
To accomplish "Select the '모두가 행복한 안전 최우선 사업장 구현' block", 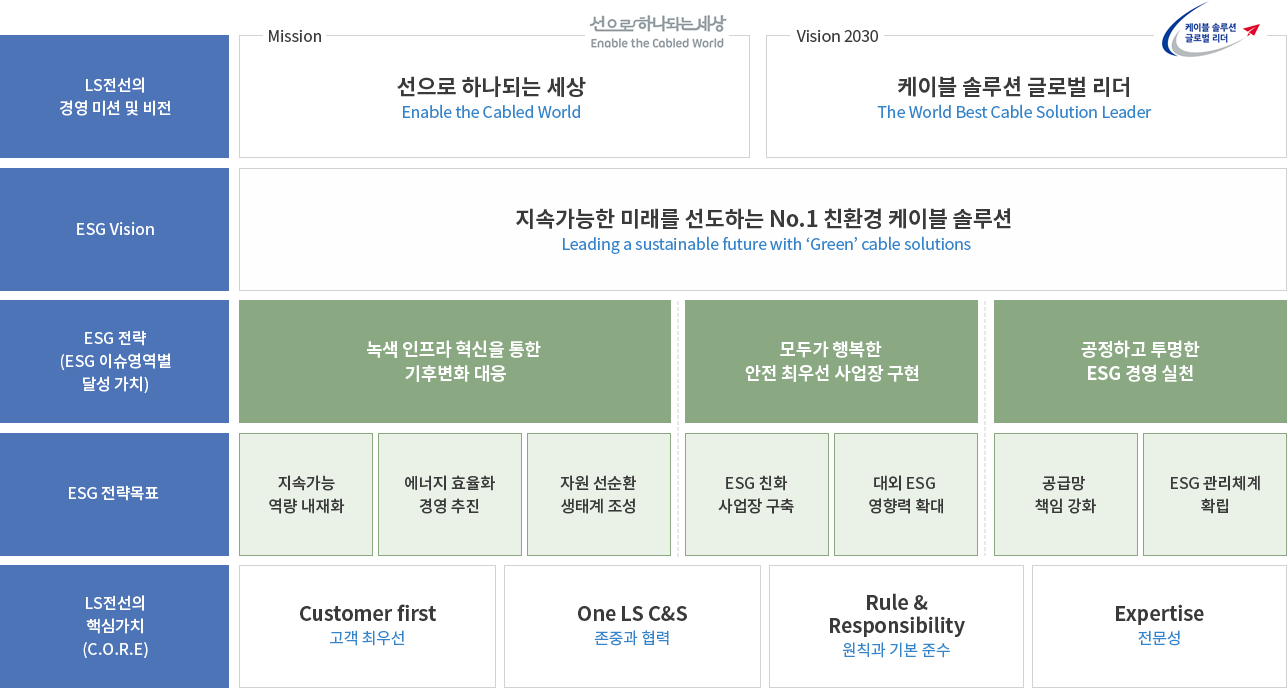I will pos(831,361).
